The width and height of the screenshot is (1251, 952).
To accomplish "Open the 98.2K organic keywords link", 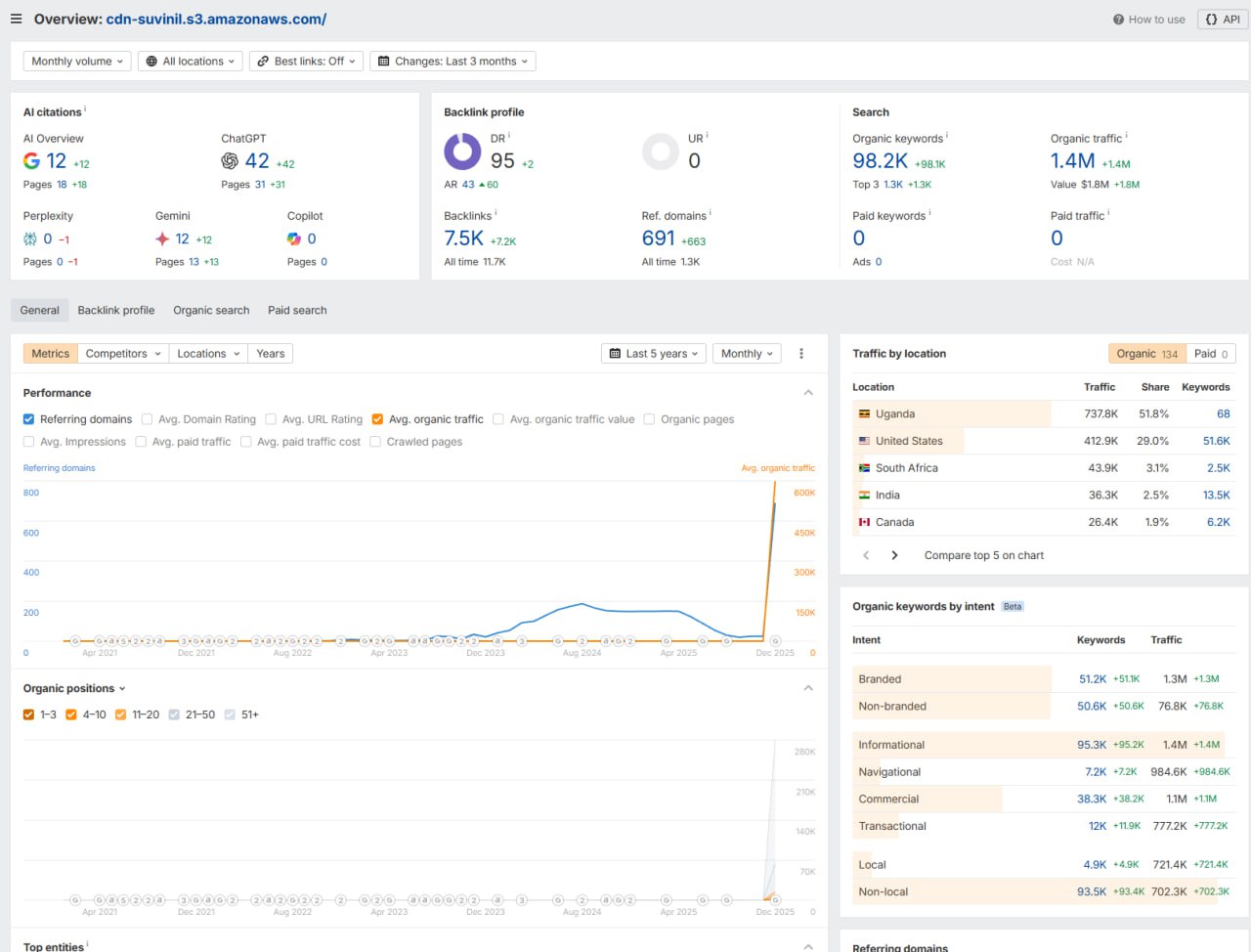I will point(880,161).
